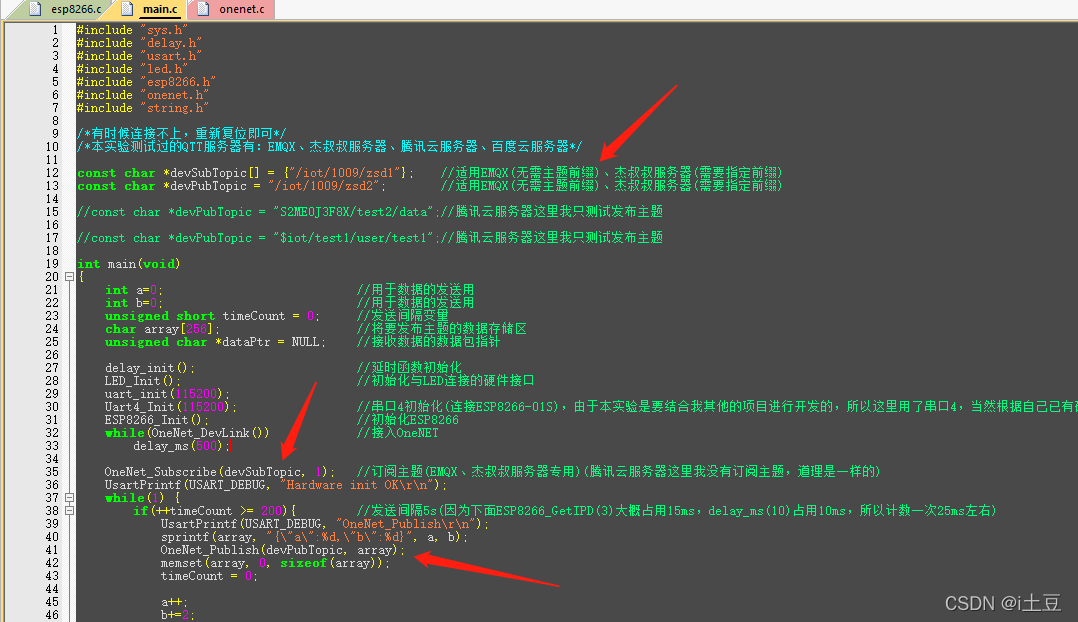Click the int a=0; declaration
The width and height of the screenshot is (1078, 622).
(x=134, y=290)
